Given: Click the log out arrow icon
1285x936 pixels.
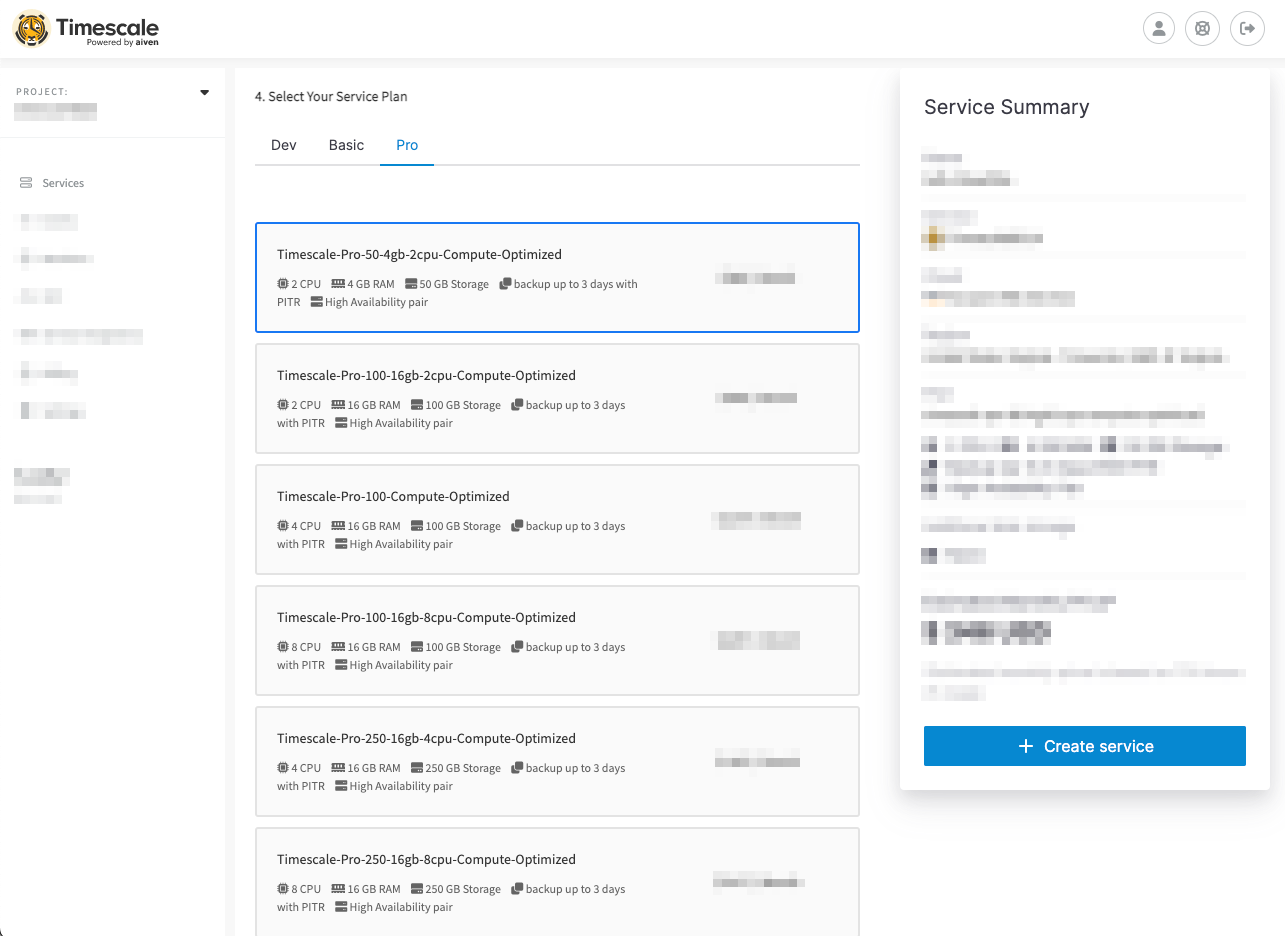Looking at the screenshot, I should click(1246, 28).
